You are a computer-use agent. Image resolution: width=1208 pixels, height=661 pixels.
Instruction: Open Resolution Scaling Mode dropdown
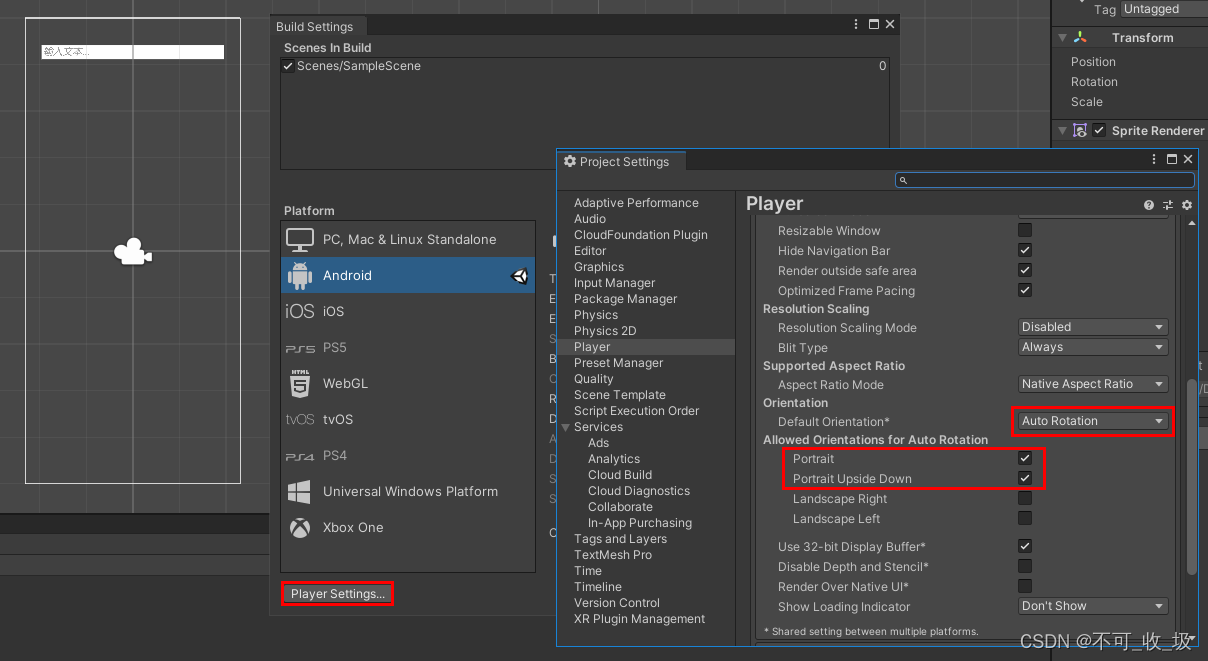(1093, 327)
